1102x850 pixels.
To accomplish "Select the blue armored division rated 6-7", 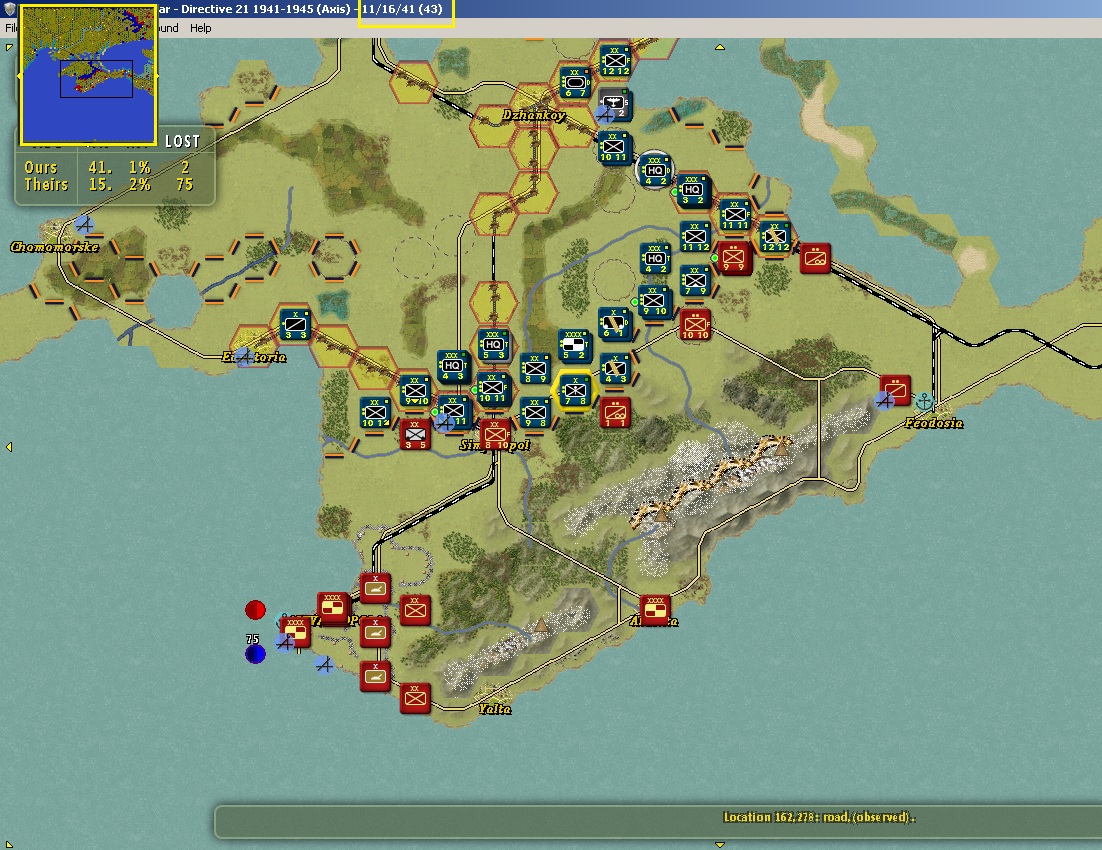I will 574,82.
